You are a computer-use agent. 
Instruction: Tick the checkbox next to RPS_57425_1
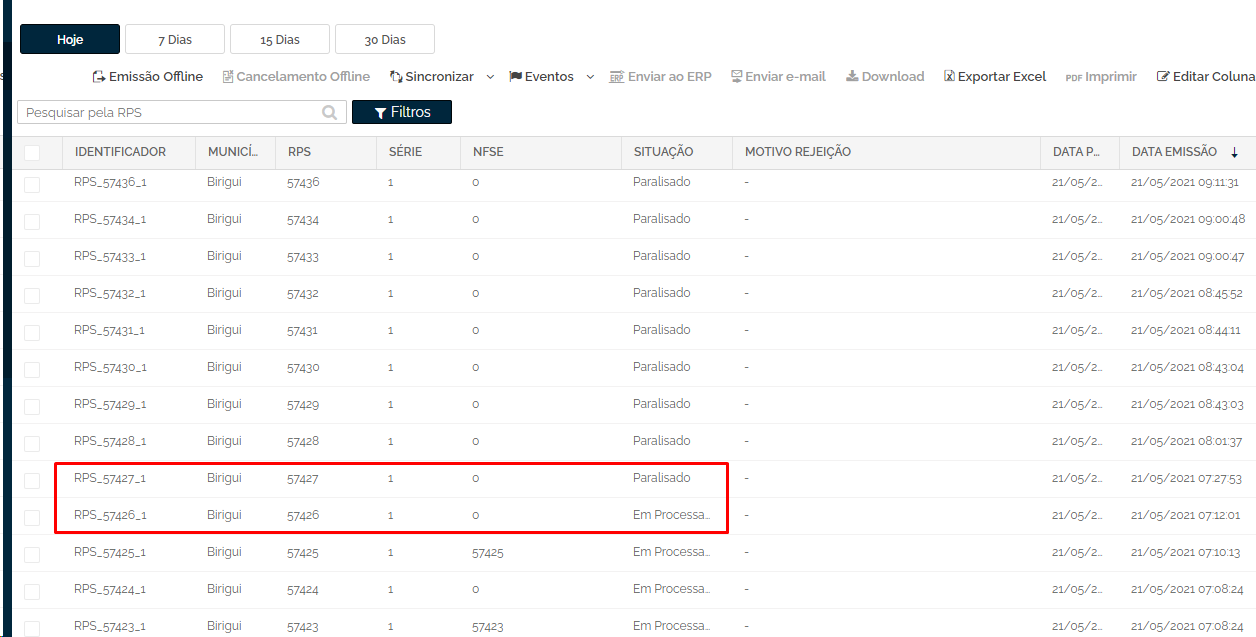[32, 554]
